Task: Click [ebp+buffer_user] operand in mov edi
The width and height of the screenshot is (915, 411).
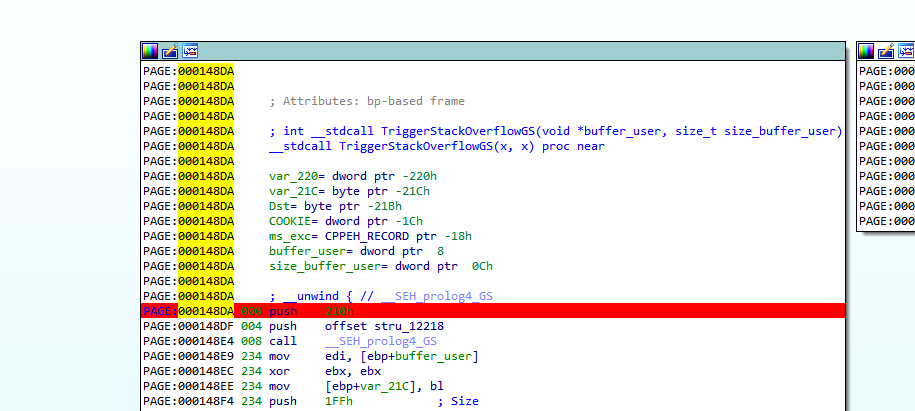Action: (x=401, y=356)
